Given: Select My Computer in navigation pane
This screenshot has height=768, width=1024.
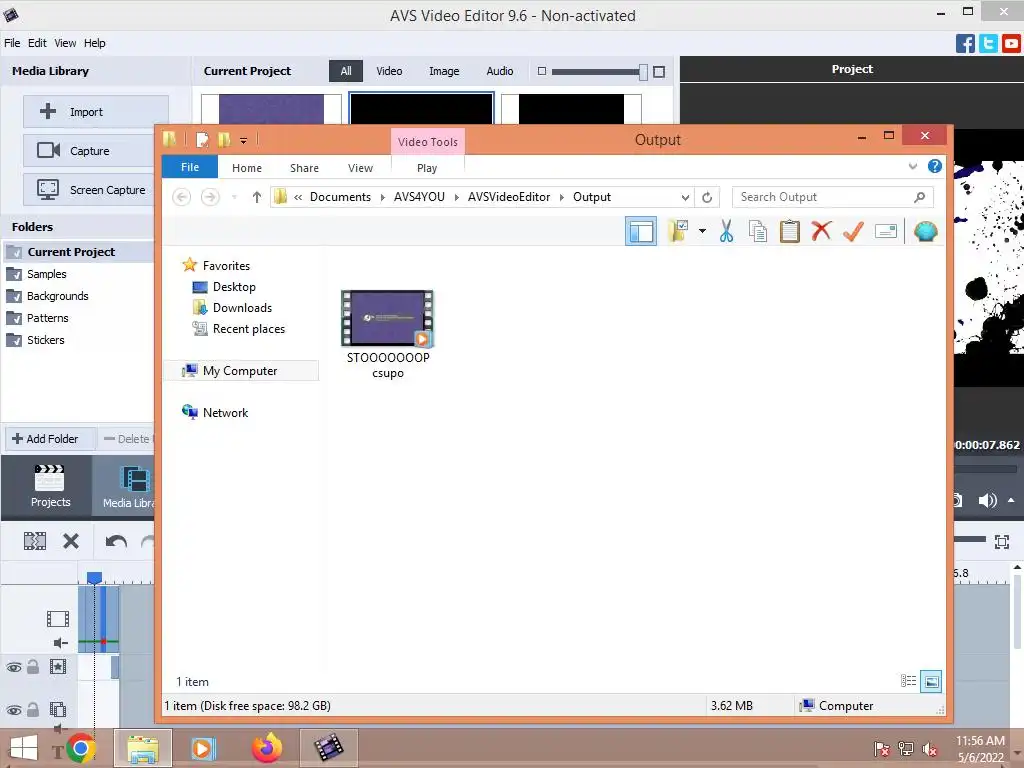Looking at the screenshot, I should click(x=240, y=371).
